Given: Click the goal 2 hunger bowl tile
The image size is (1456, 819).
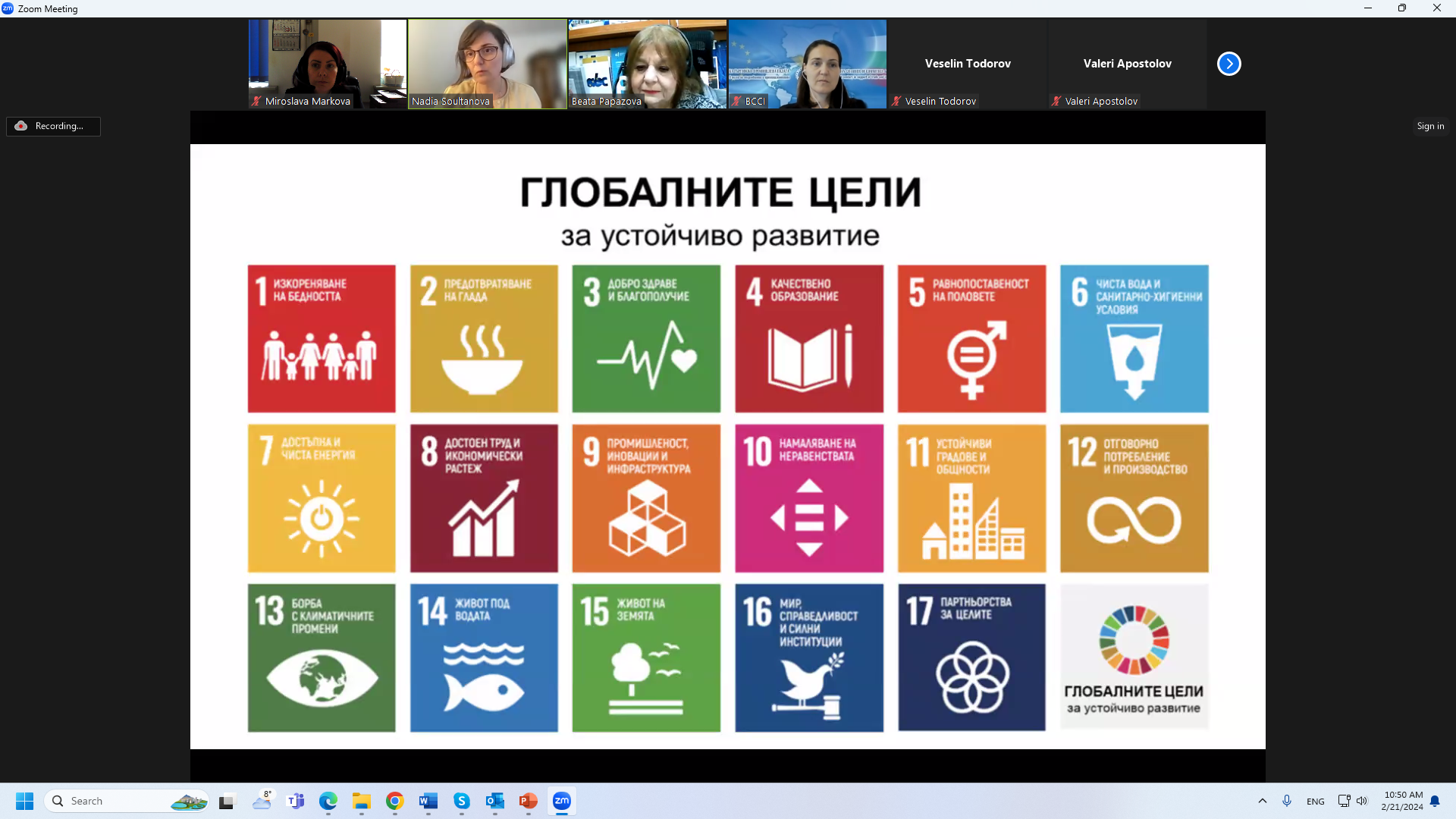Looking at the screenshot, I should (x=484, y=339).
